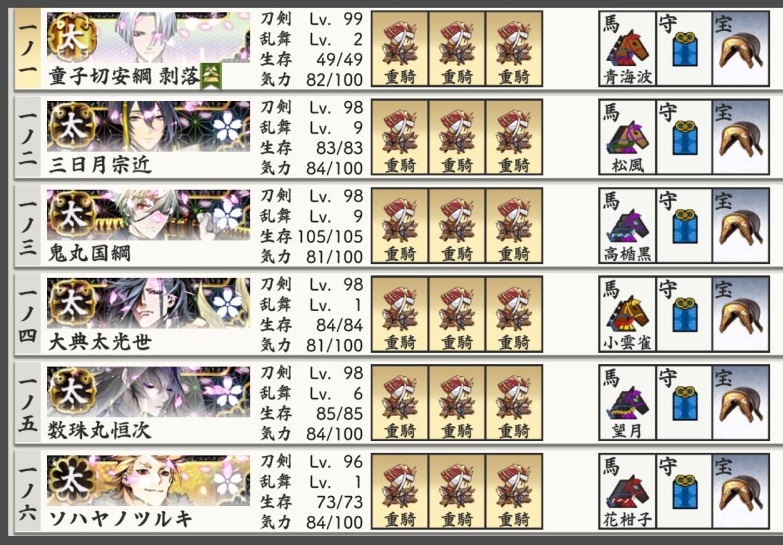Click the 数珠丸恒次 name text

(99, 430)
